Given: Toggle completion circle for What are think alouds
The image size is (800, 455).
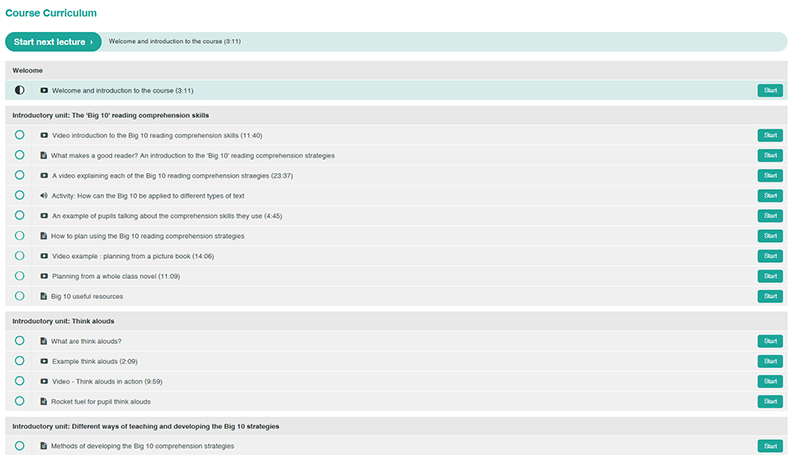Looking at the screenshot, I should click(x=19, y=340).
